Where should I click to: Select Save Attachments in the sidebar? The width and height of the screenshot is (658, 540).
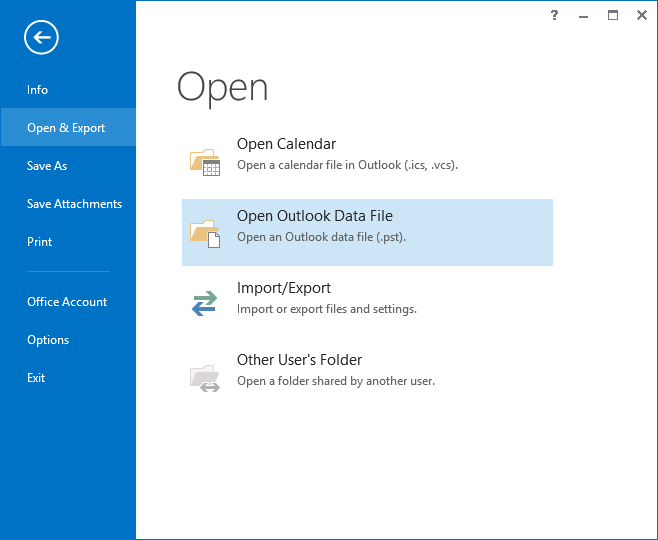point(74,204)
